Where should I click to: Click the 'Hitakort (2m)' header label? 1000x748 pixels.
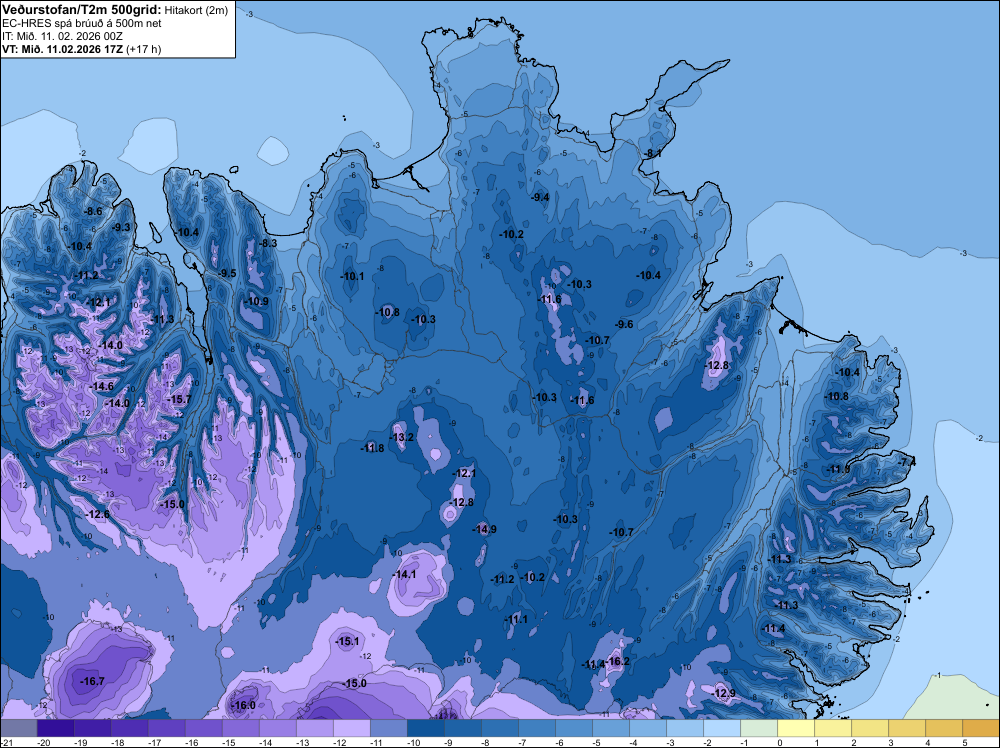196,10
